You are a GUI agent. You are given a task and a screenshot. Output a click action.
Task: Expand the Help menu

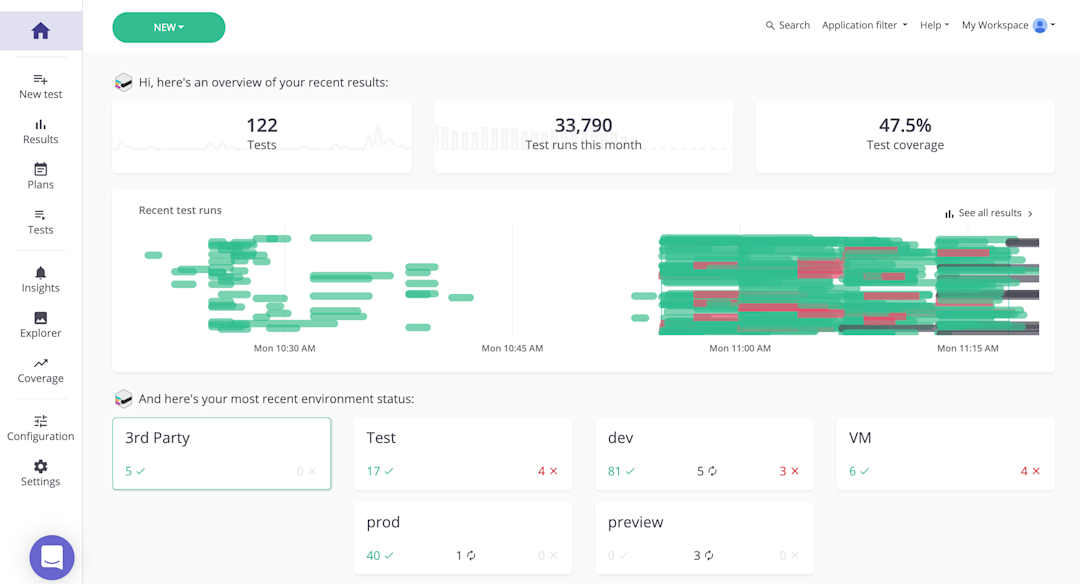pyautogui.click(x=935, y=25)
